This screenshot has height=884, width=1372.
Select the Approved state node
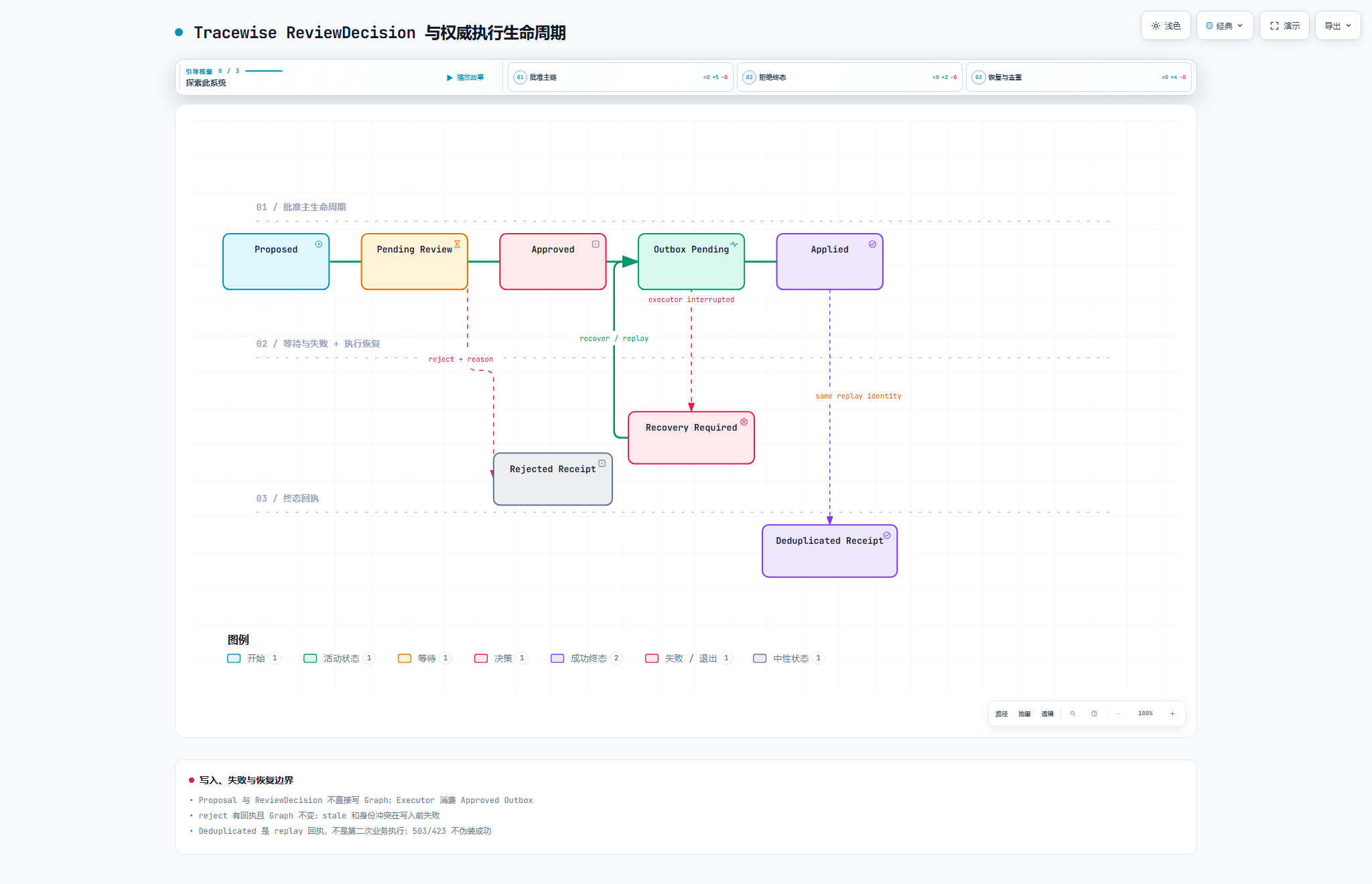click(553, 261)
